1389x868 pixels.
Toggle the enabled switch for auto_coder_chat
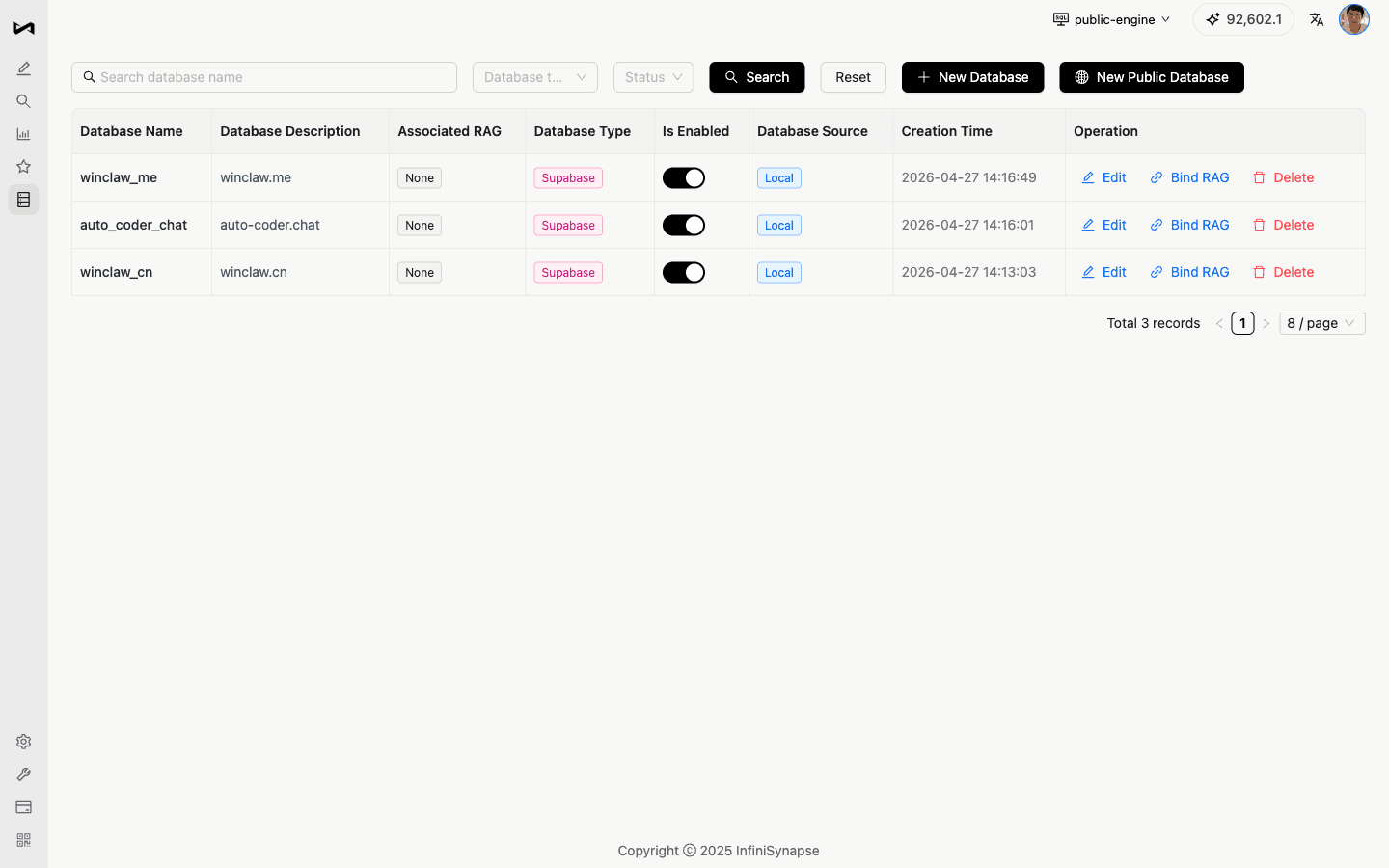(x=684, y=225)
